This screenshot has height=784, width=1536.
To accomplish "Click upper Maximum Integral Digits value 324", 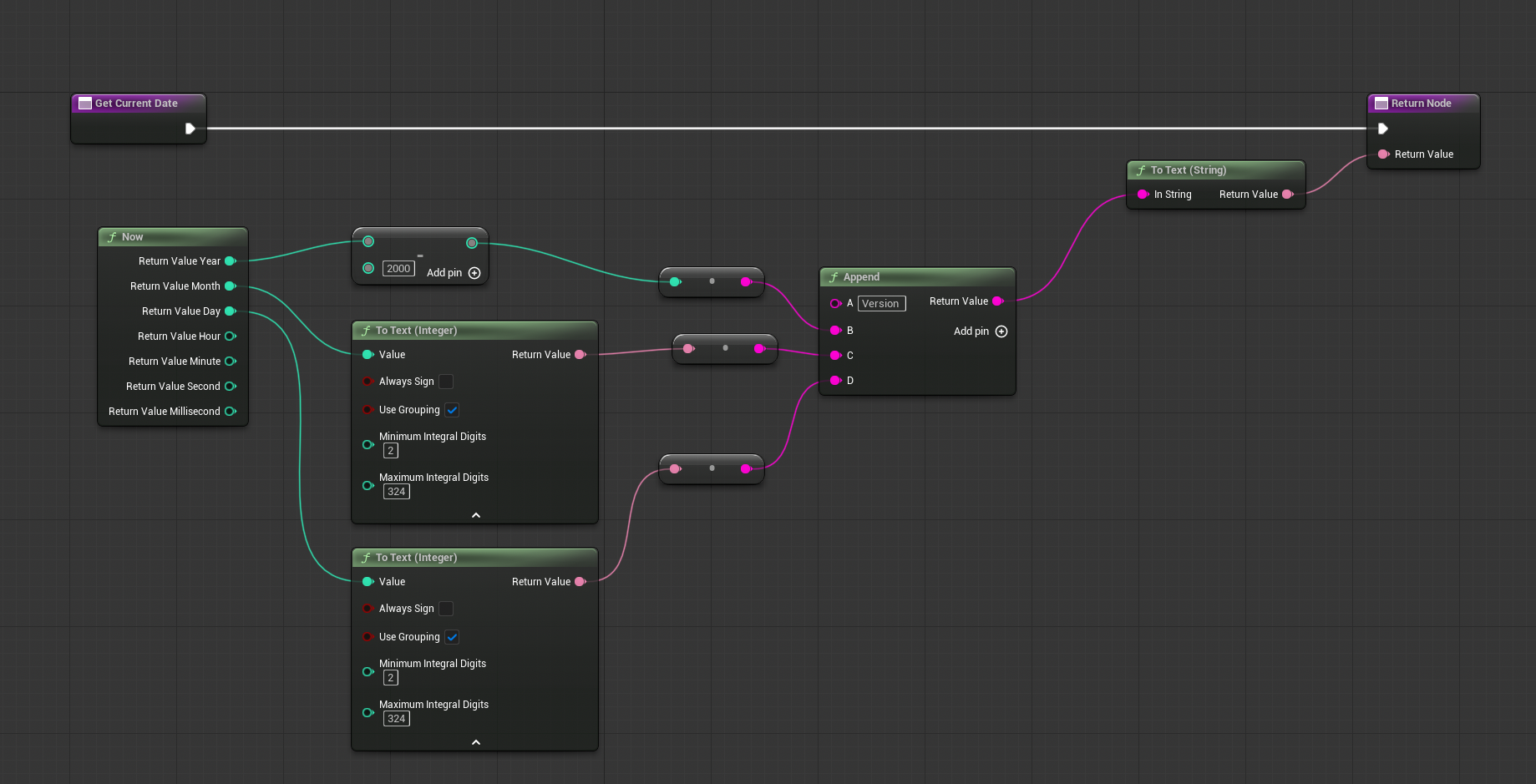I will [396, 492].
